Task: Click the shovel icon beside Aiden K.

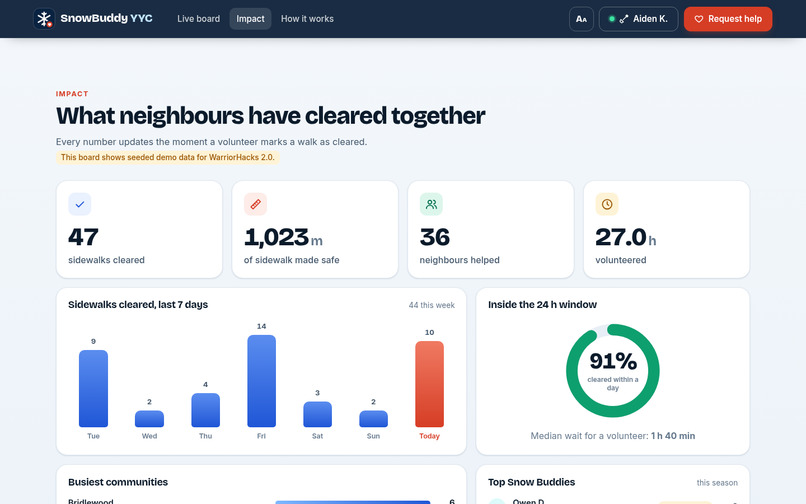Action: point(624,19)
